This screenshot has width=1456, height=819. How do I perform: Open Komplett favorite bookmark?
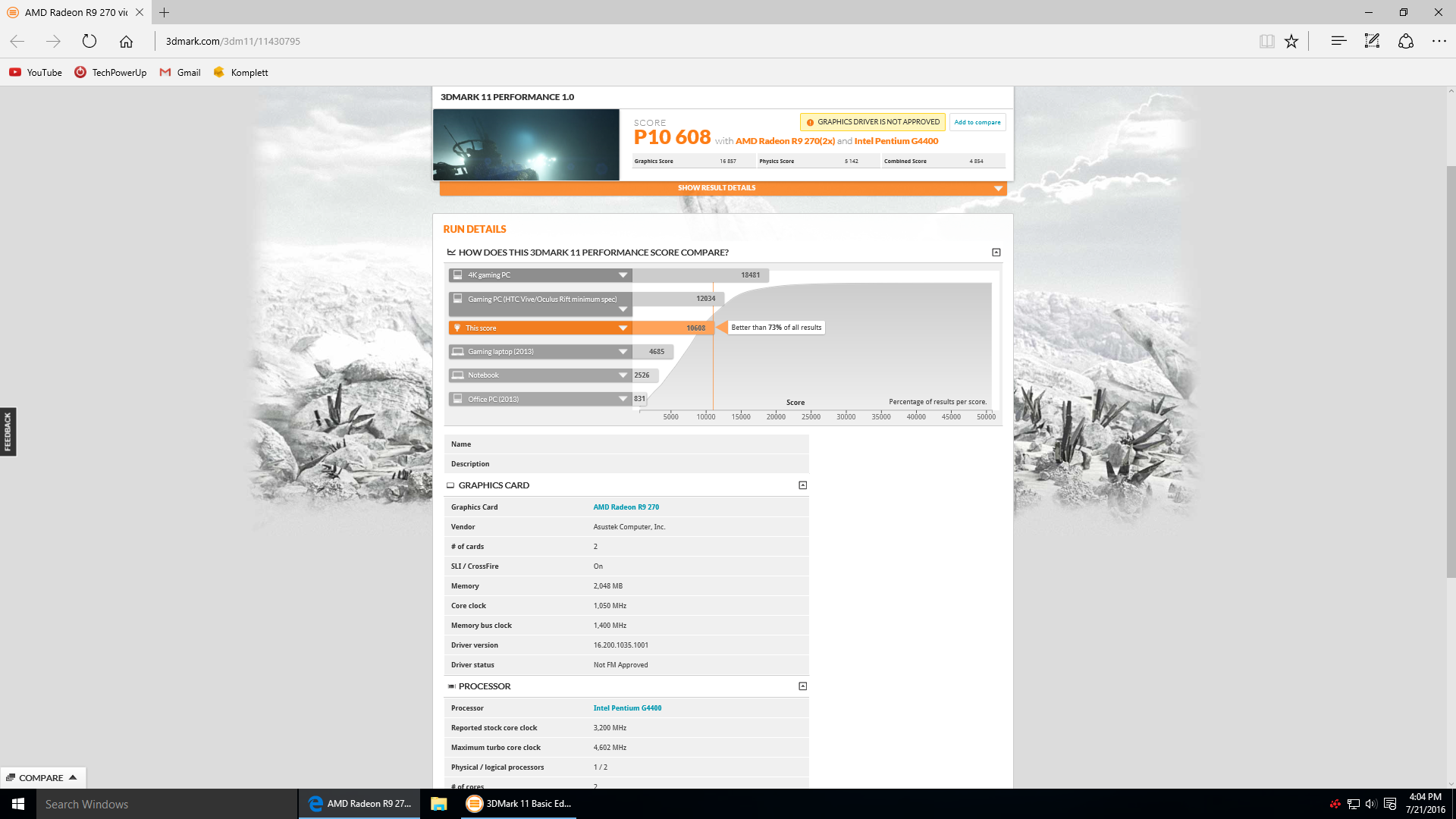point(240,72)
